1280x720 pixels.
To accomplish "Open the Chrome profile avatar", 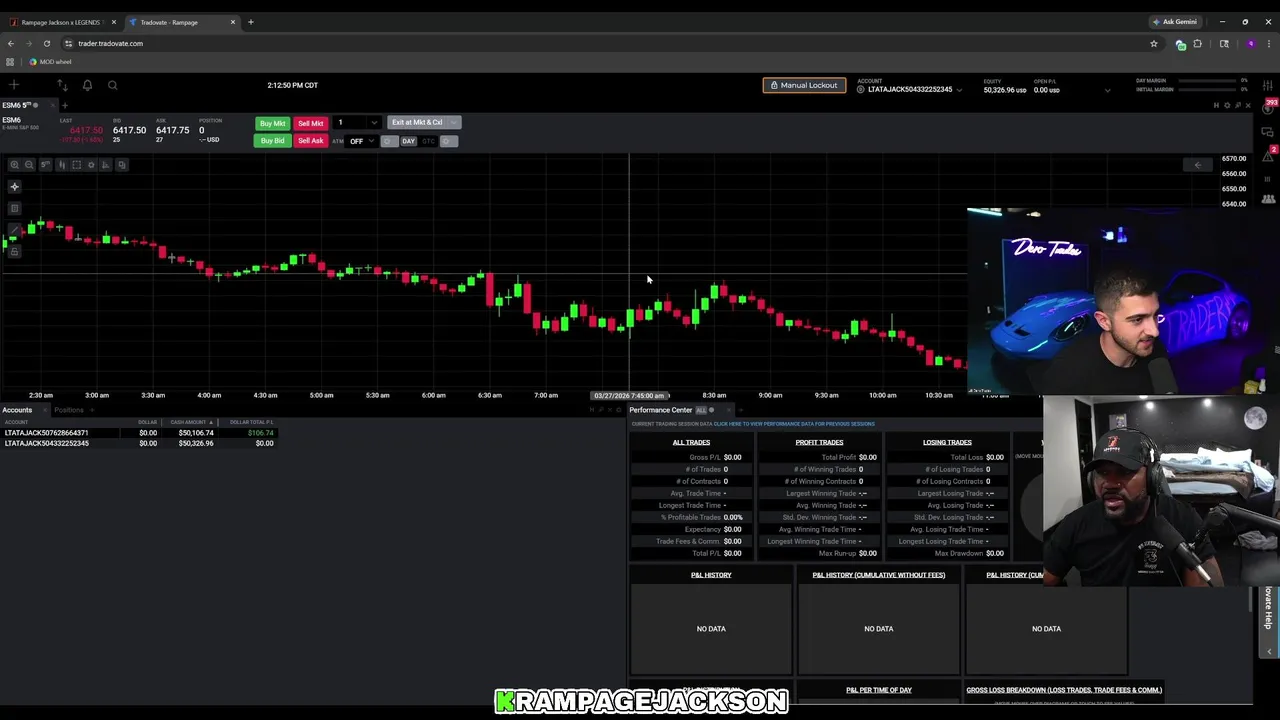I will [1250, 43].
